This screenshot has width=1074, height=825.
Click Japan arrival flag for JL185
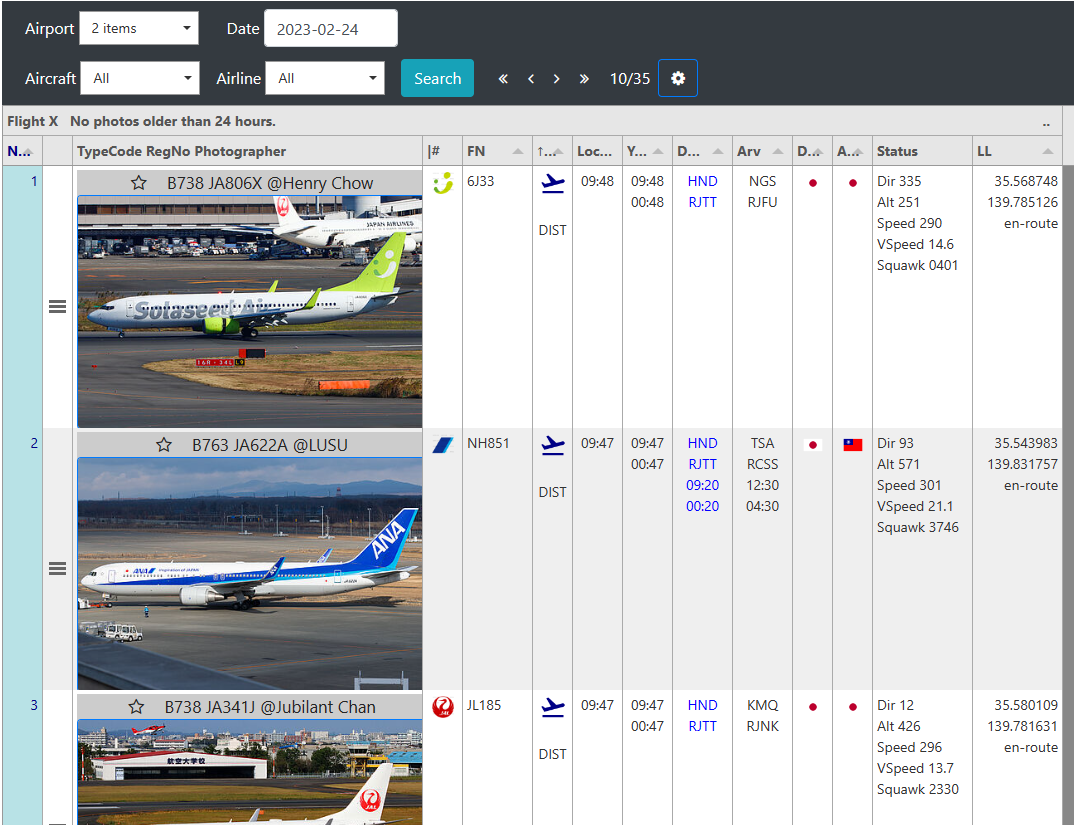(x=853, y=706)
